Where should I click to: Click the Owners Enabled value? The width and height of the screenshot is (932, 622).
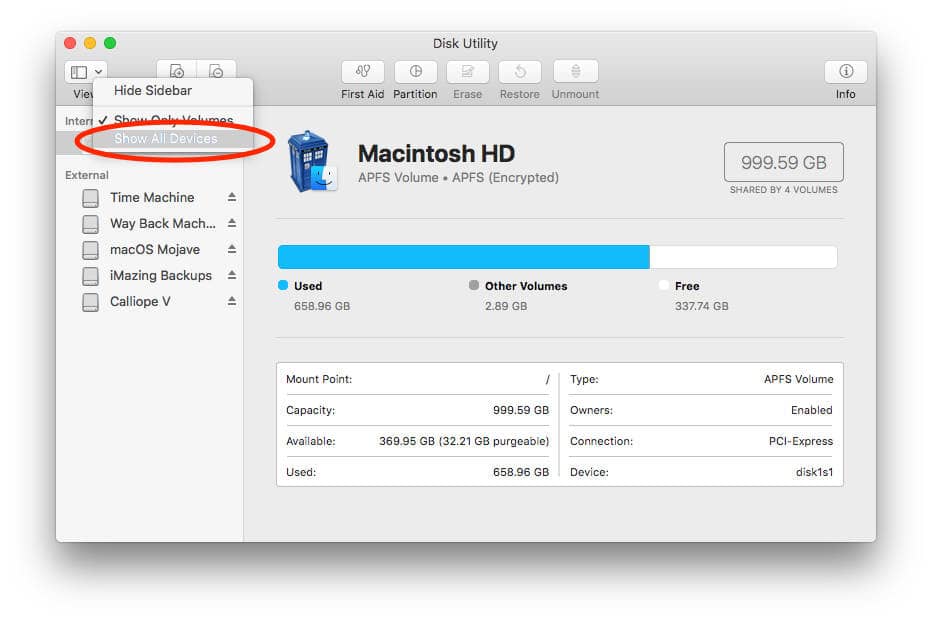pos(811,410)
